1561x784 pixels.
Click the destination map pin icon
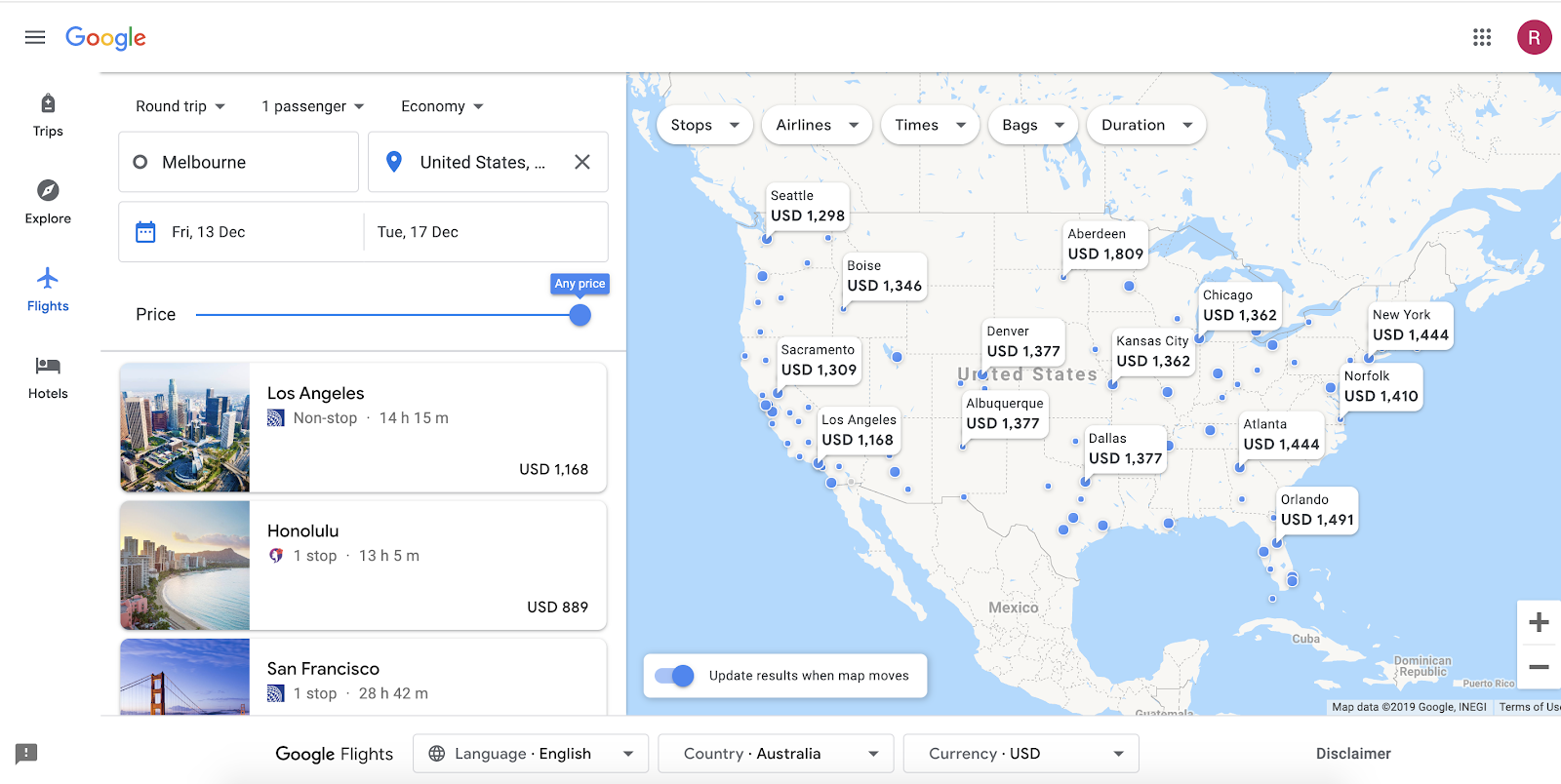pyautogui.click(x=394, y=162)
